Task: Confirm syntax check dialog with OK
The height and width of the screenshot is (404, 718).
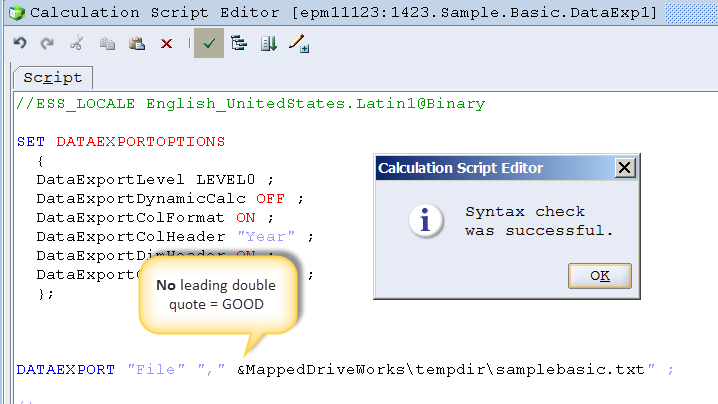Action: [600, 276]
